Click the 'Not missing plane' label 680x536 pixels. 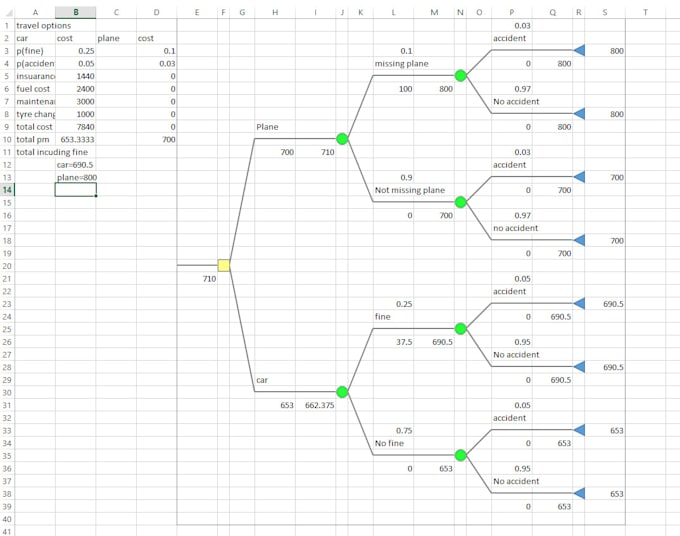[x=410, y=190]
